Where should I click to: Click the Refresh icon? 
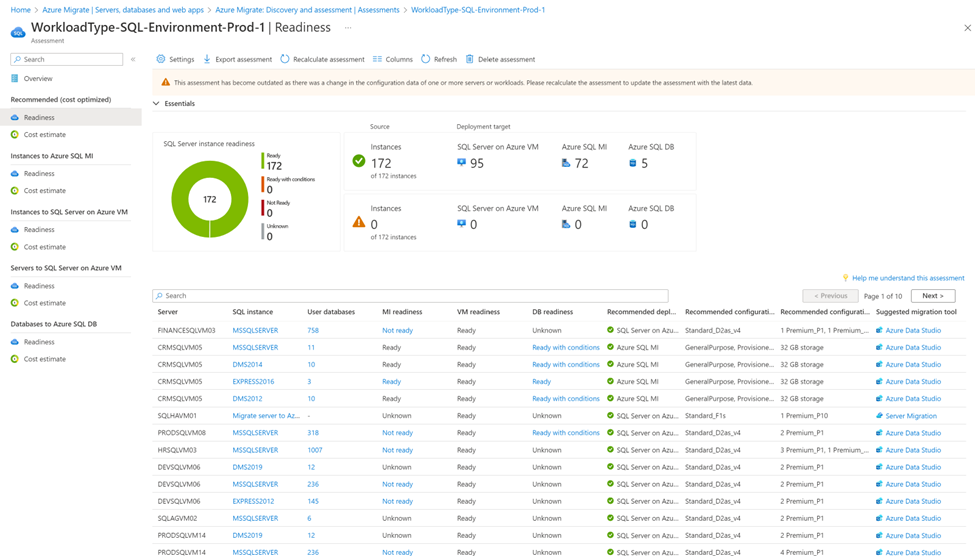pos(425,59)
